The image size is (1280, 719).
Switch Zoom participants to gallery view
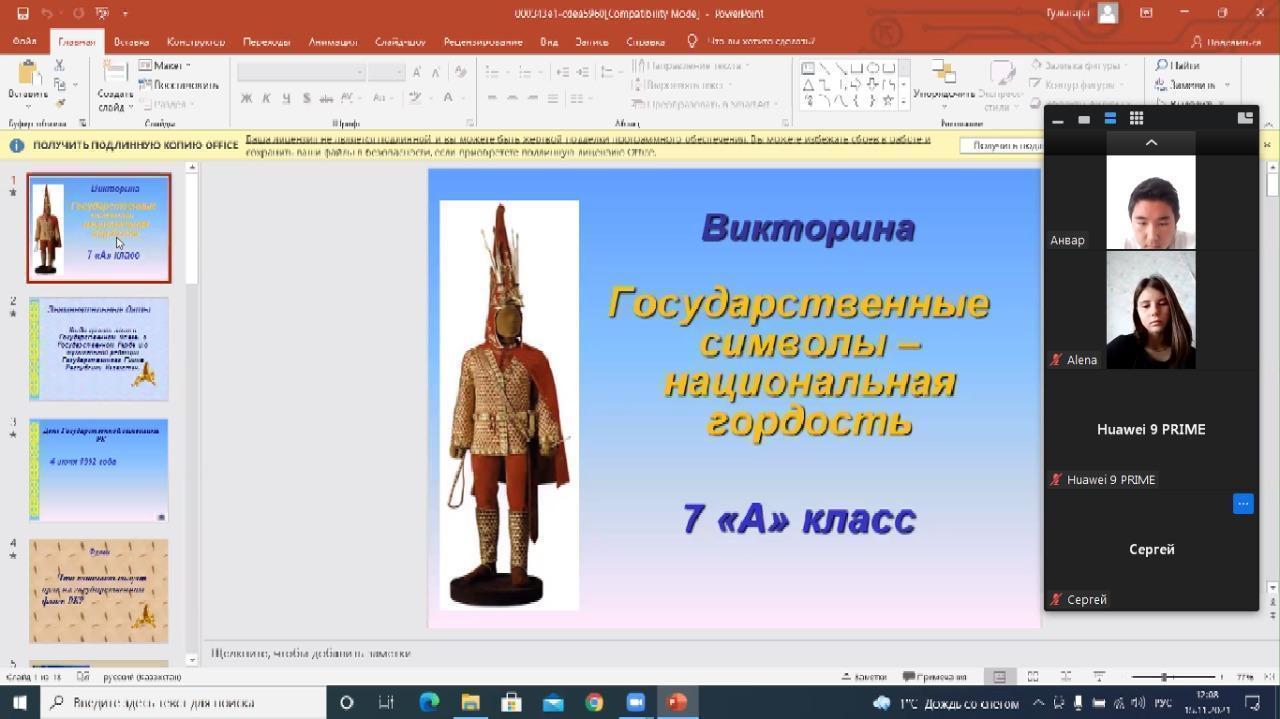tap(1136, 118)
